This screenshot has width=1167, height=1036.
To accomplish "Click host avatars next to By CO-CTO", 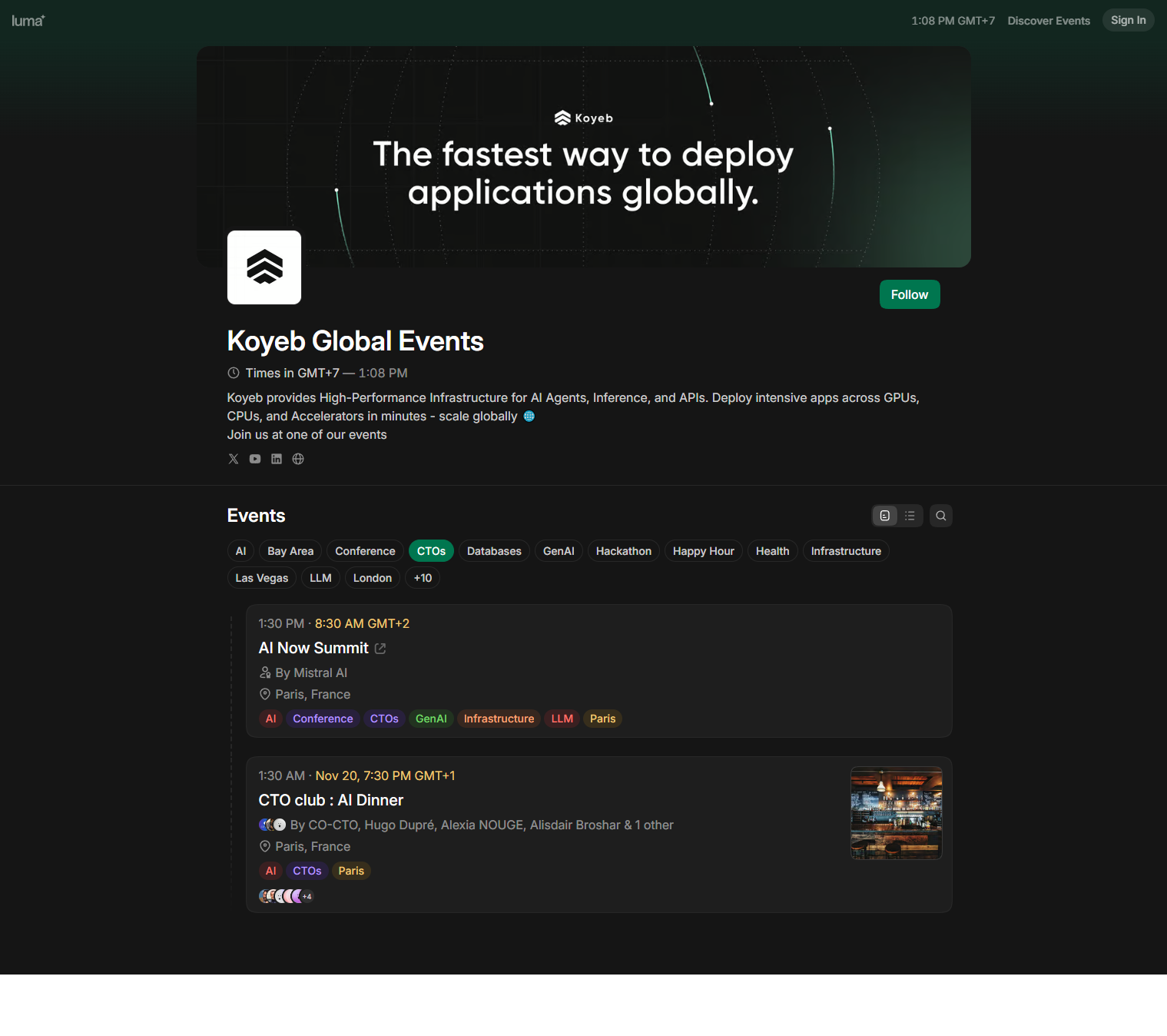I will click(273, 825).
